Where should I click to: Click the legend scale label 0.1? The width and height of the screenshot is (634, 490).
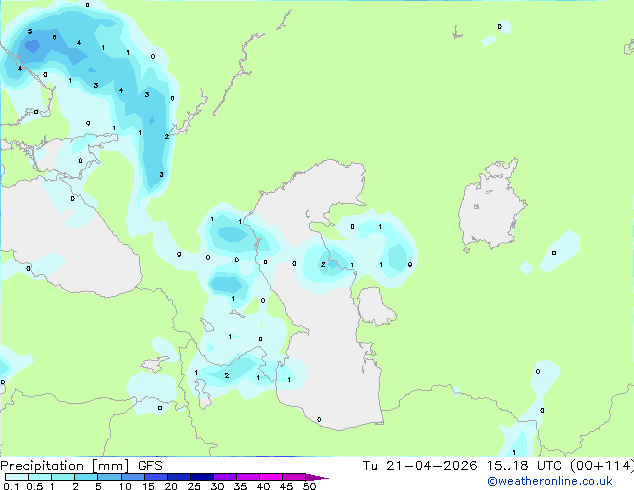(11, 486)
